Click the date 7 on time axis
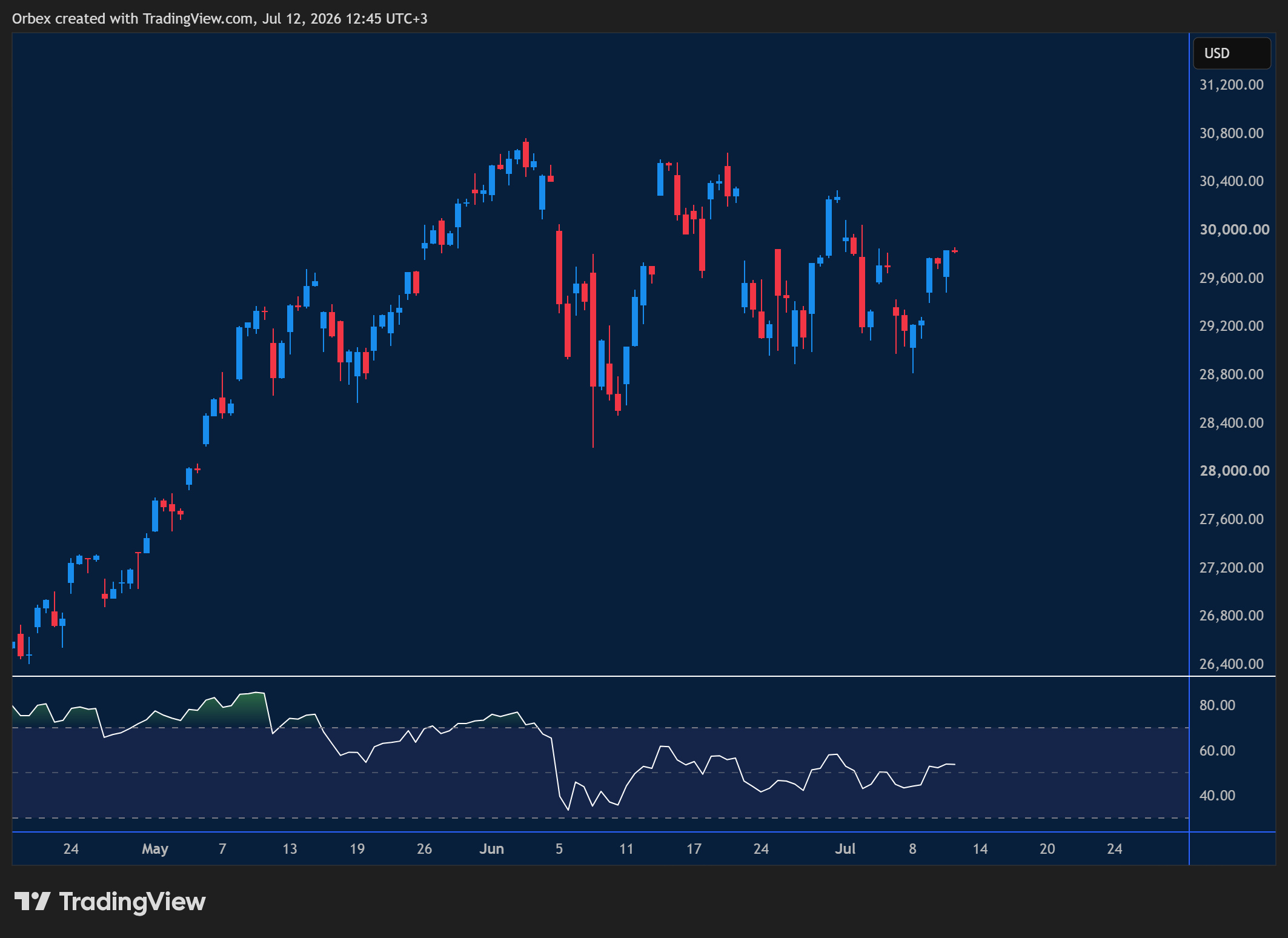Viewport: 1288px width, 938px height. 222,849
